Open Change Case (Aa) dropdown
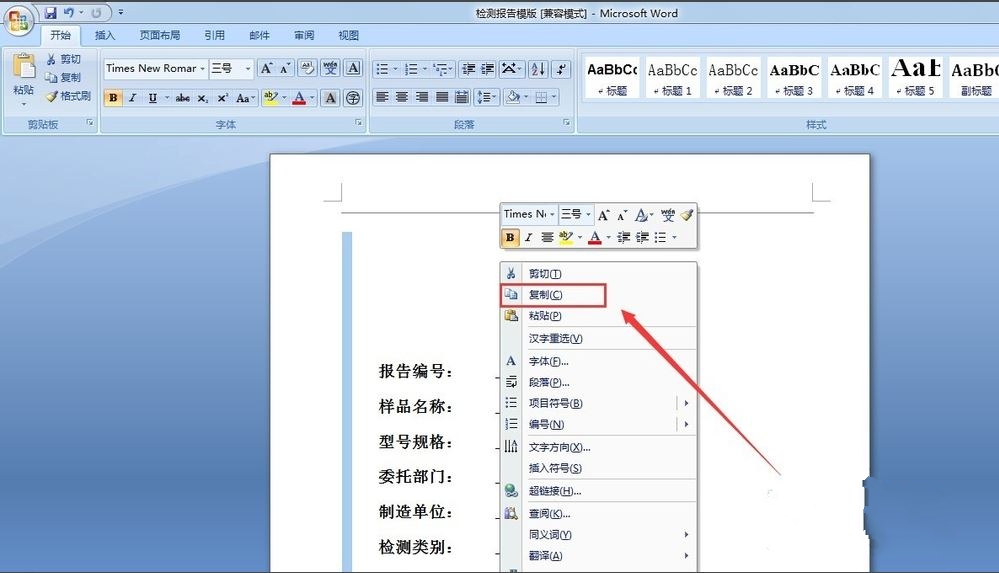 (x=245, y=98)
